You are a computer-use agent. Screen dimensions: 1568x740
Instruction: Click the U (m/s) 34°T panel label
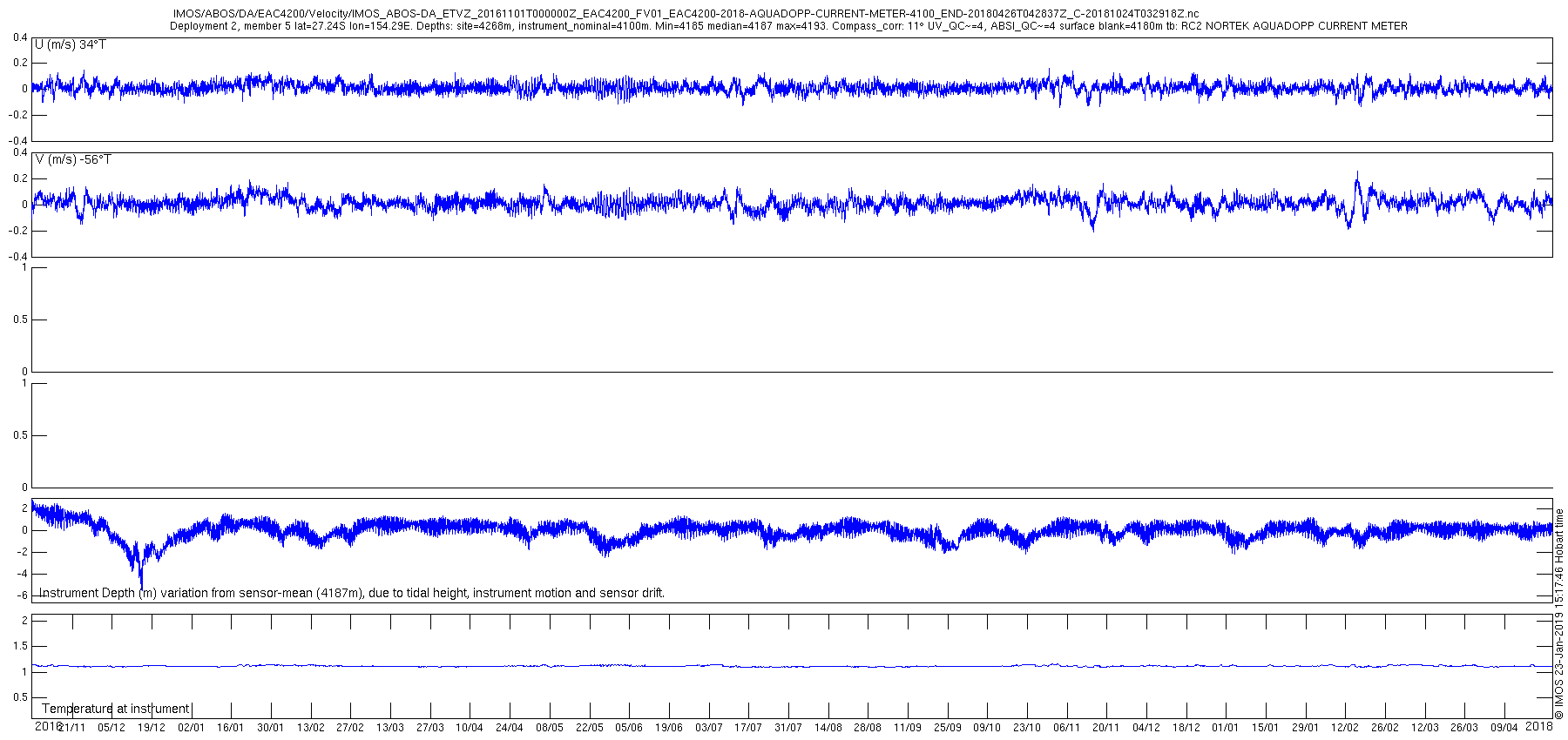point(71,44)
